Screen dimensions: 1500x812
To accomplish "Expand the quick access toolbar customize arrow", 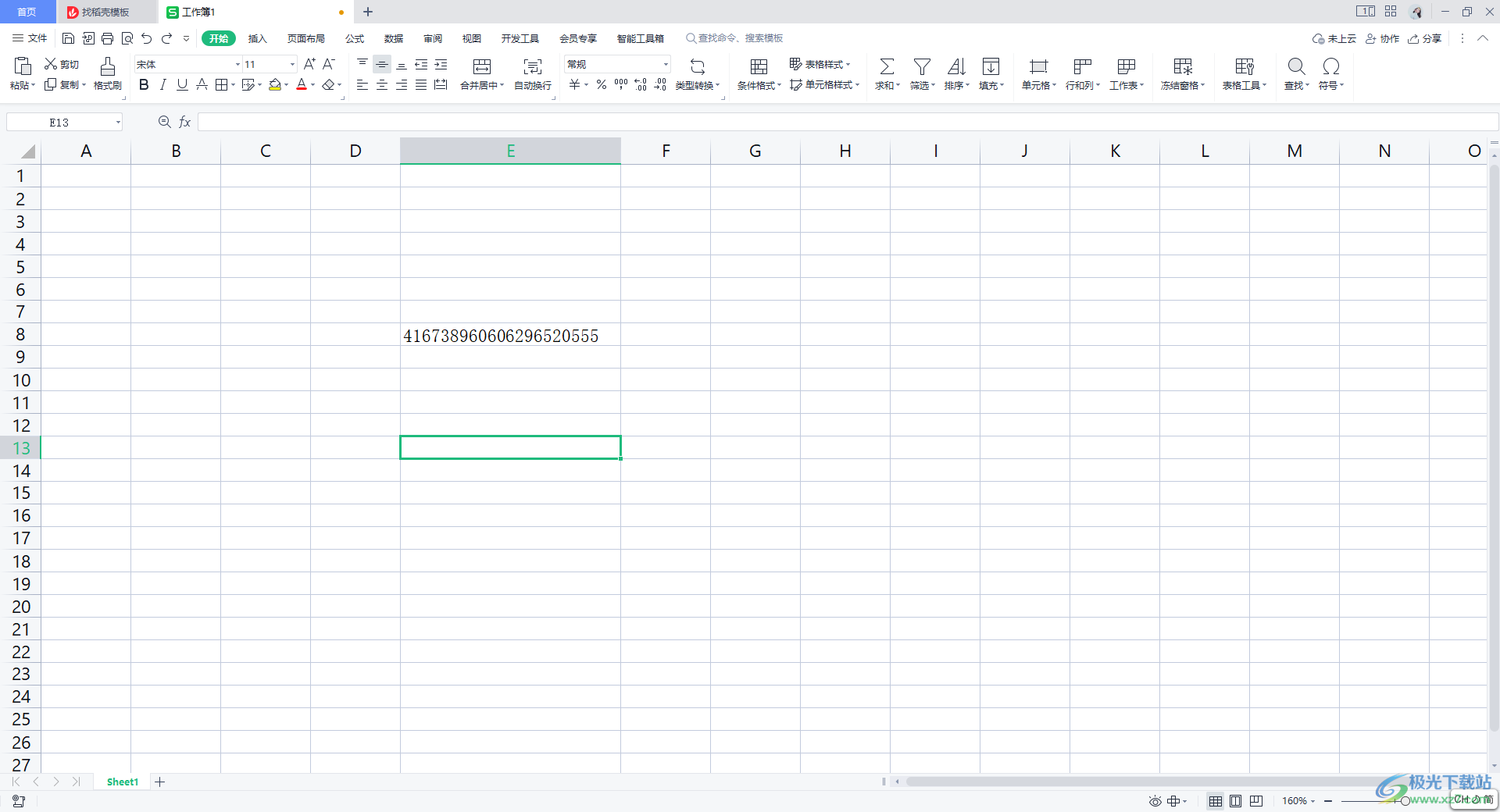I will point(186,38).
